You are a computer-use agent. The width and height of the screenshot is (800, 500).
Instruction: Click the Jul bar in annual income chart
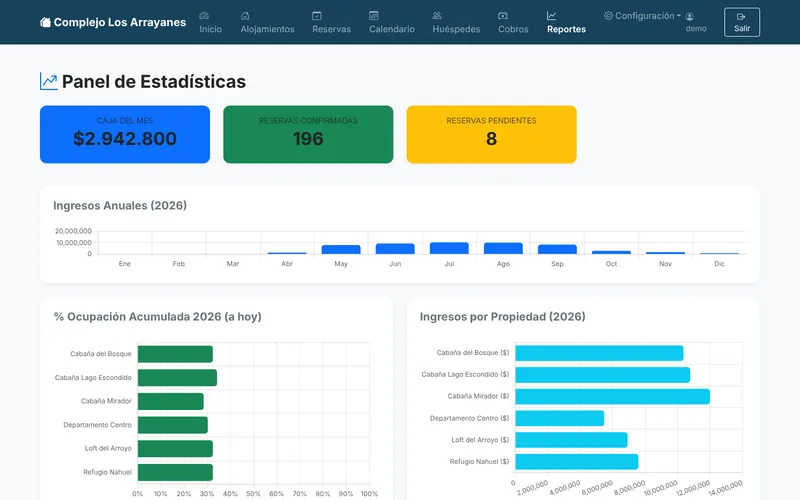point(449,248)
